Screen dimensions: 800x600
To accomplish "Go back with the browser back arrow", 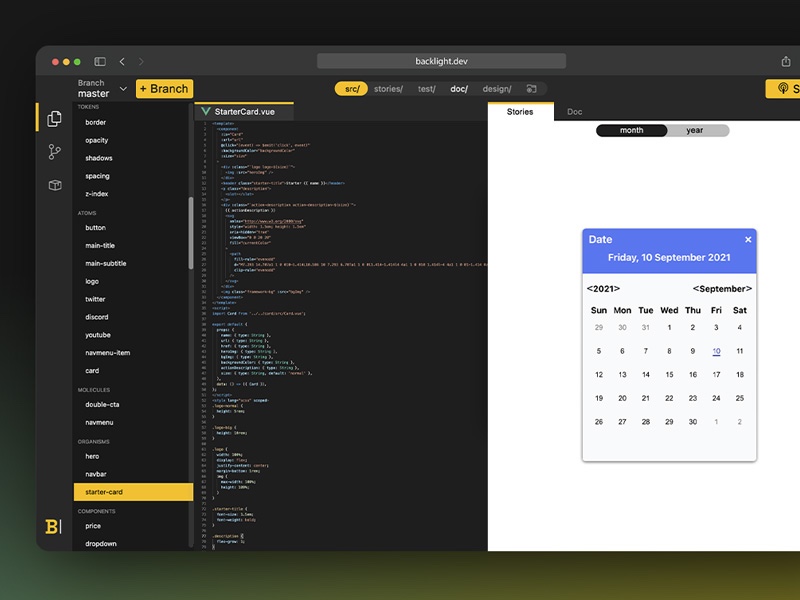I will tap(122, 62).
